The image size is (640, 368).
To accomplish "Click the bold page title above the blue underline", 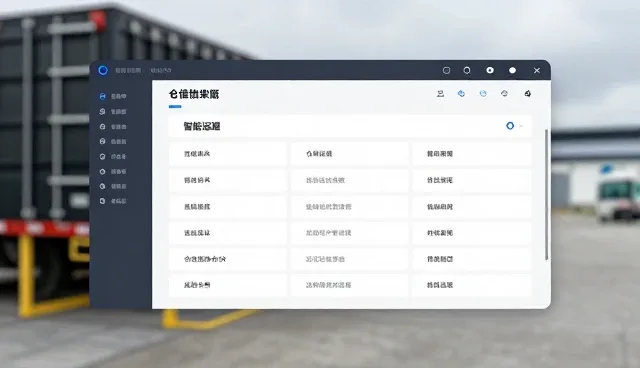I will click(x=194, y=94).
